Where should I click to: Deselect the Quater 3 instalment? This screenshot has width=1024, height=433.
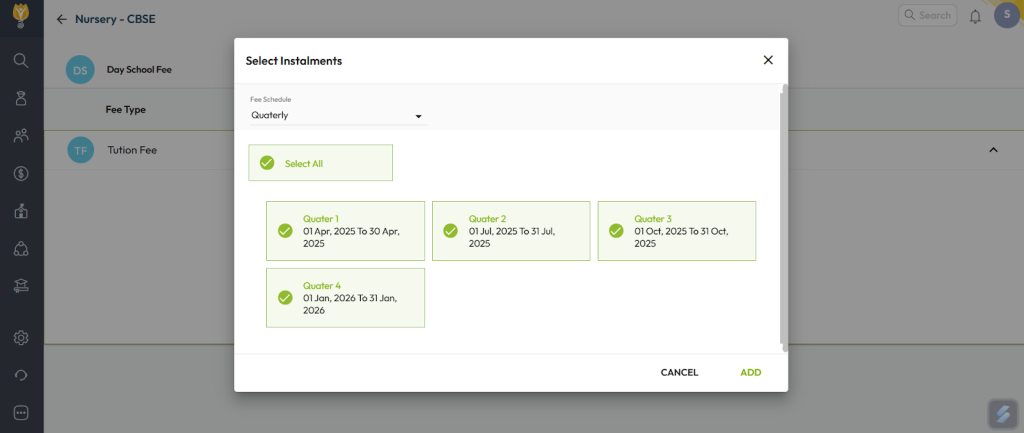pos(616,231)
